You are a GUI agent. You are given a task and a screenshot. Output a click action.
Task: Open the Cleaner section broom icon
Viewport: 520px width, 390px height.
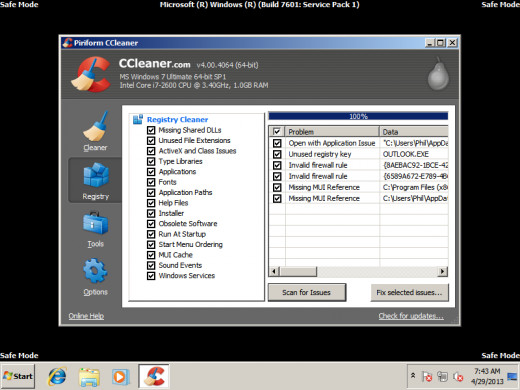pos(96,126)
